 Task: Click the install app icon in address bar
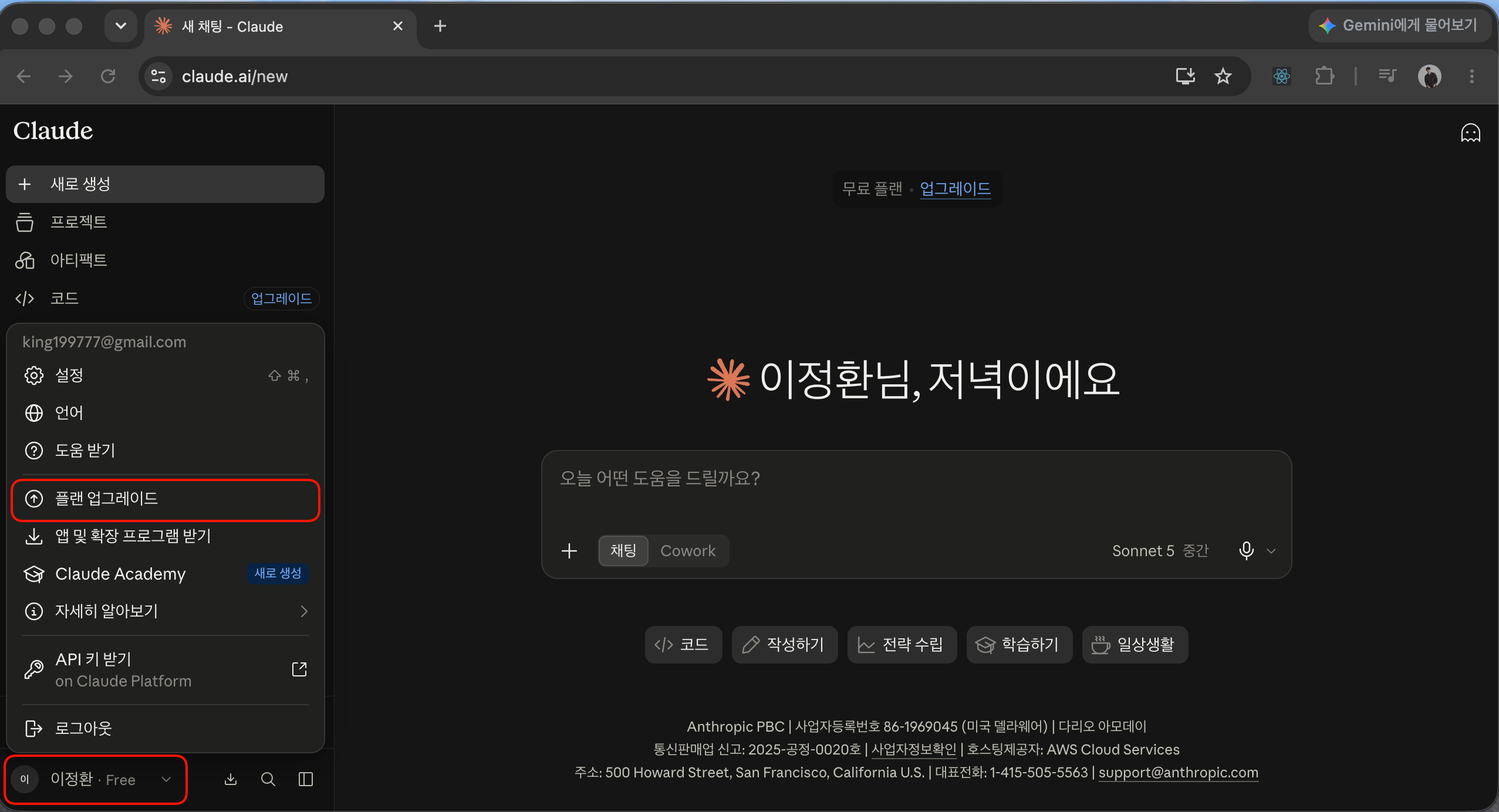1186,76
